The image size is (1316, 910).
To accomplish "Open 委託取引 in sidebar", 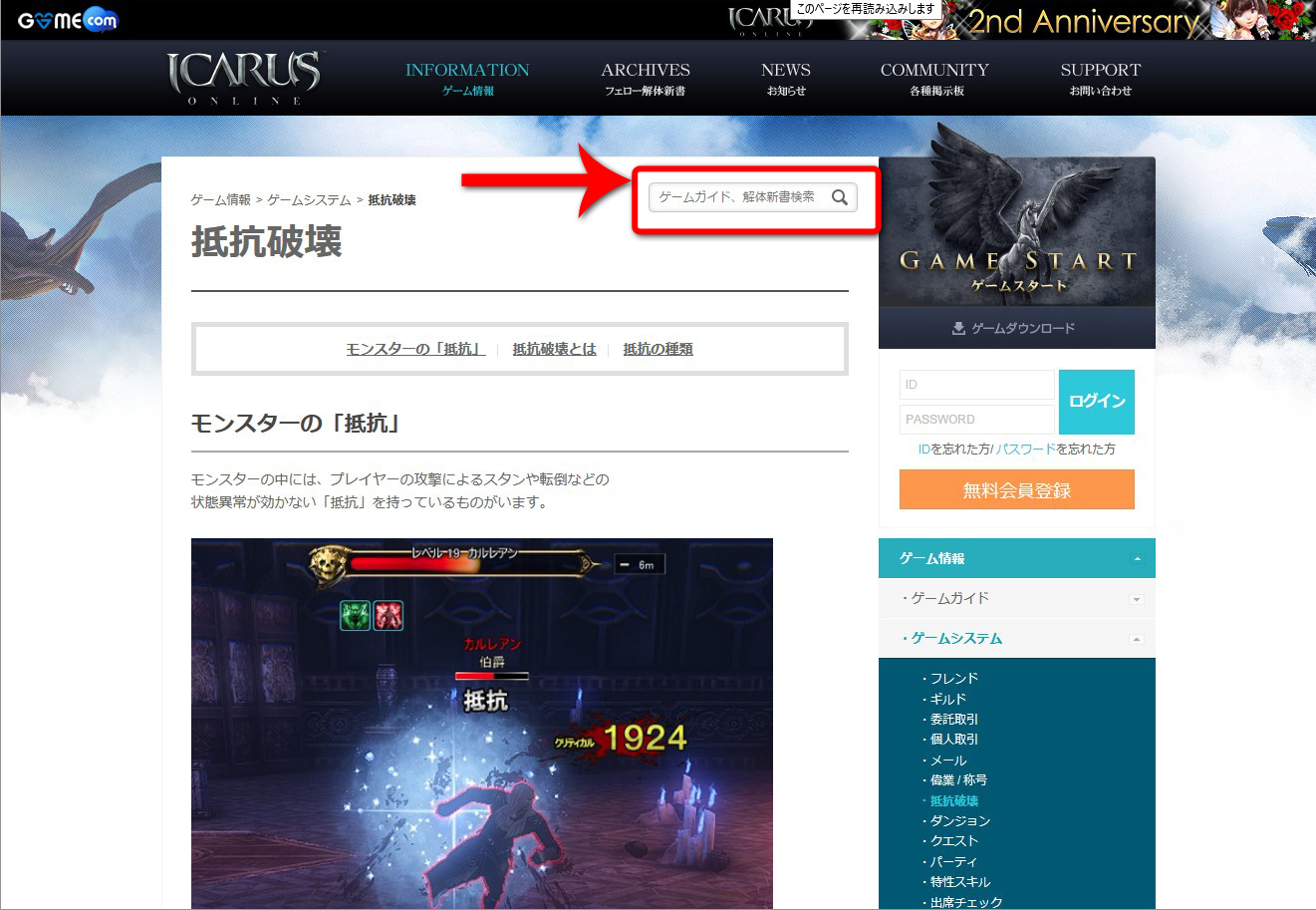I will pos(954,719).
